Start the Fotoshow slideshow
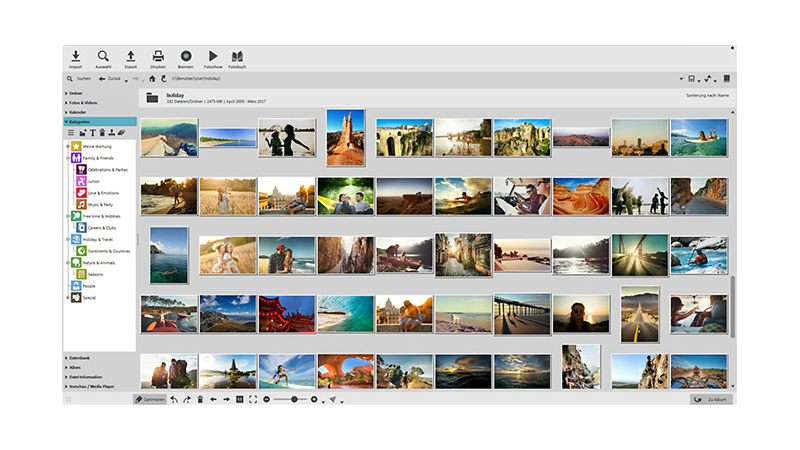The image size is (800, 450). tap(212, 57)
